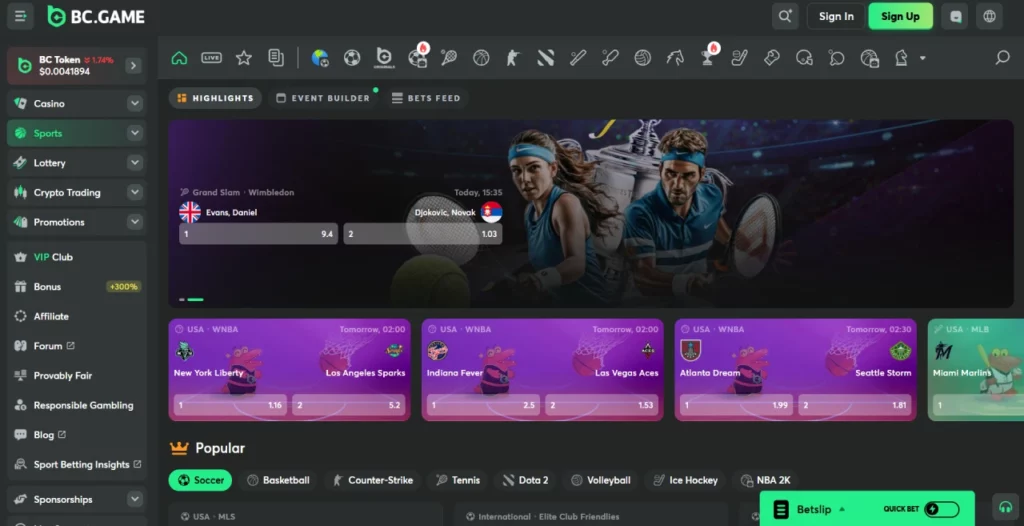Screen dimensions: 1024x526
Task: Click the BC.GAME logo
Action: pyautogui.click(x=96, y=16)
